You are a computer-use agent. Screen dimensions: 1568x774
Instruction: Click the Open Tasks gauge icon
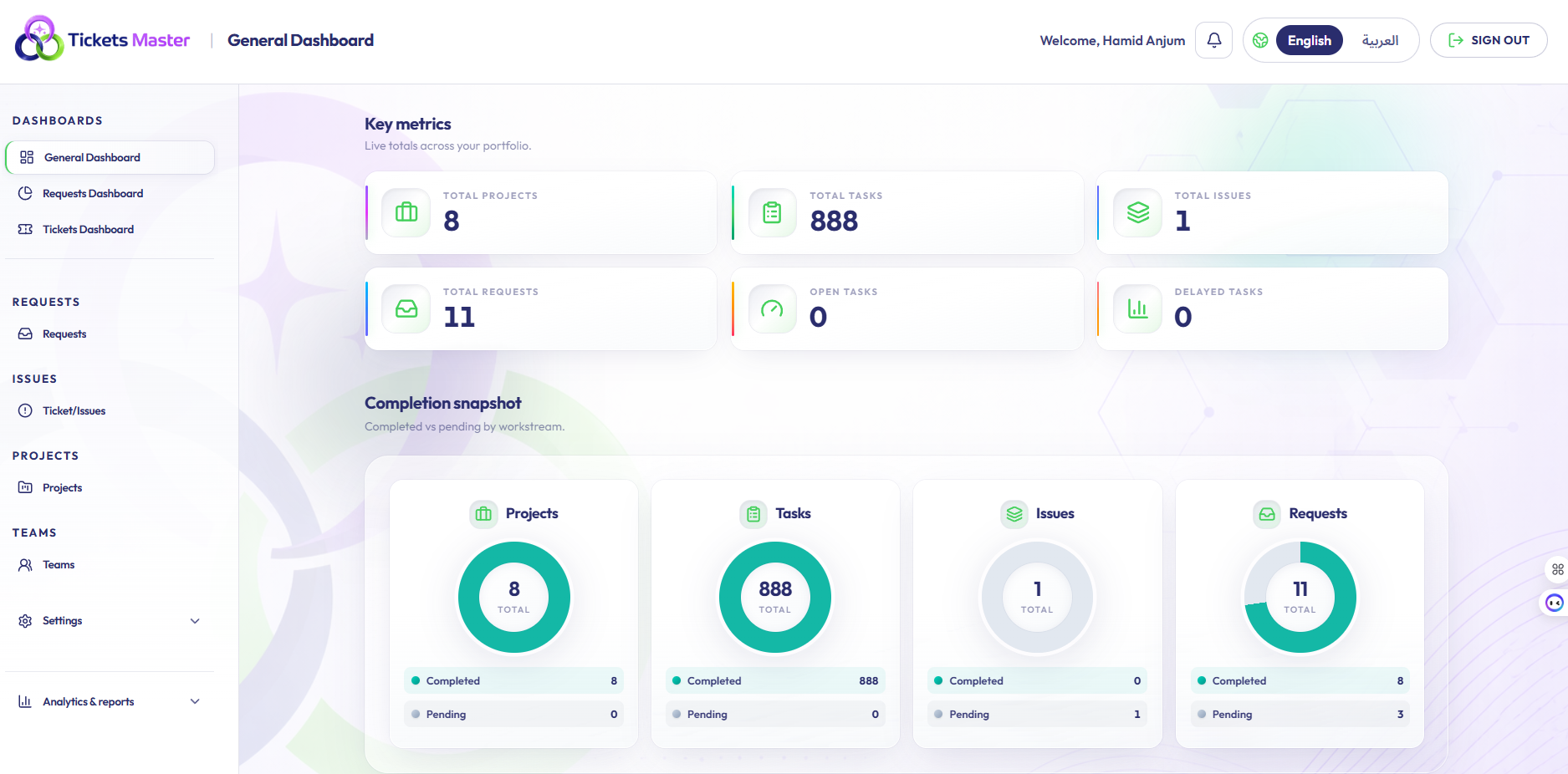point(772,309)
